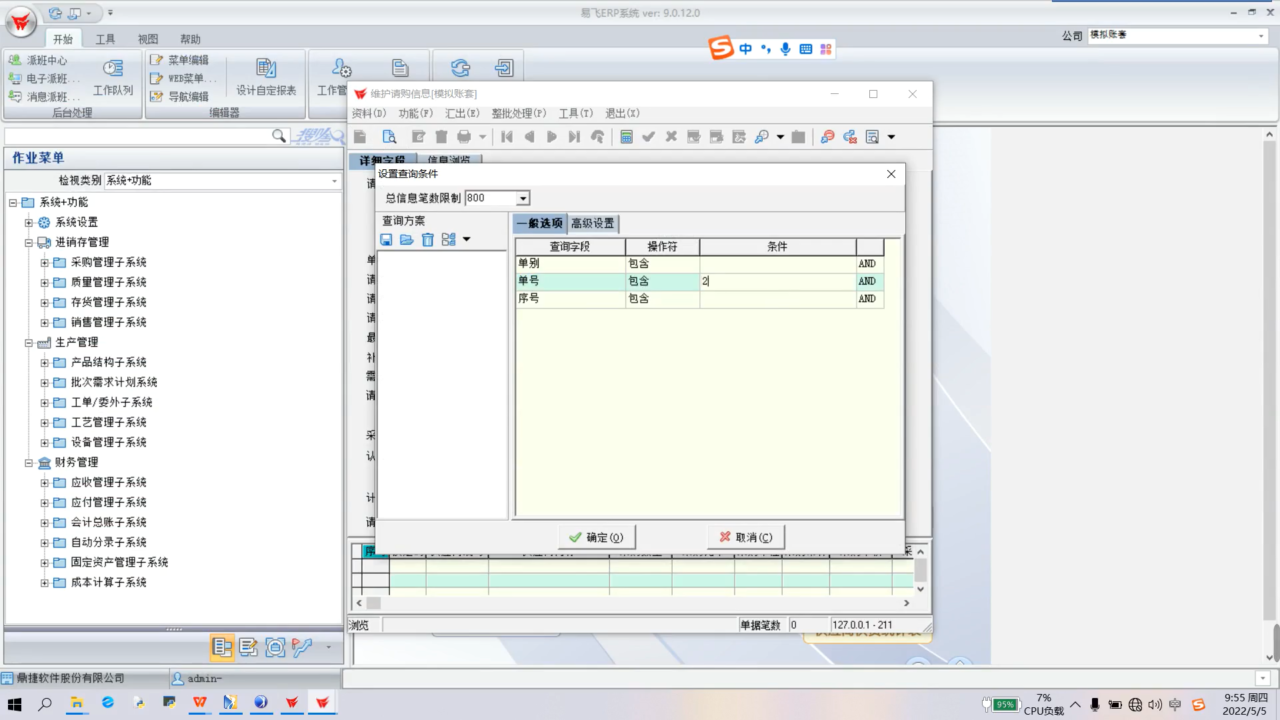Click the 确定(O) button

click(x=596, y=537)
